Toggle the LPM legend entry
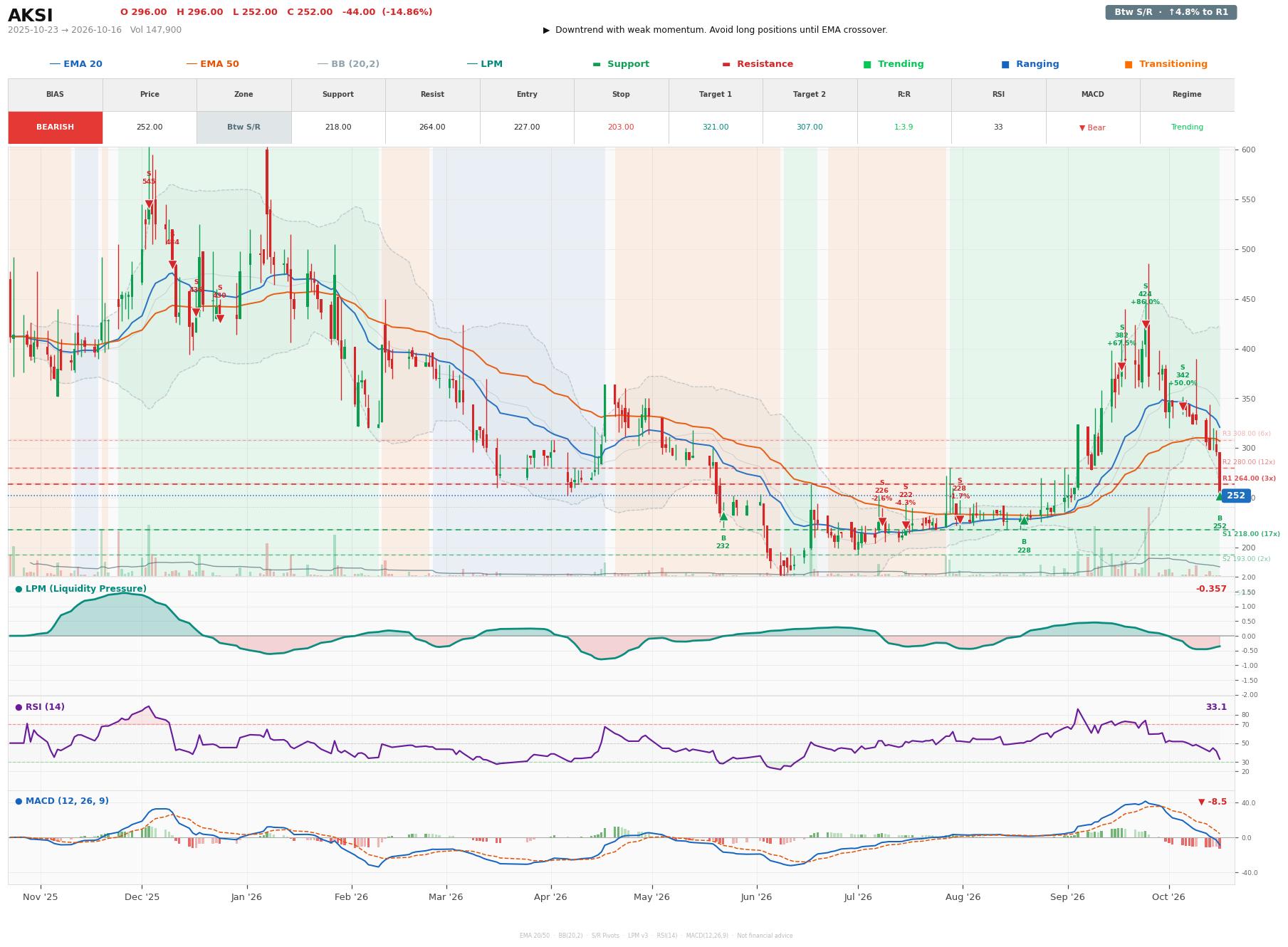This screenshot has width=1288, height=947. [x=485, y=64]
